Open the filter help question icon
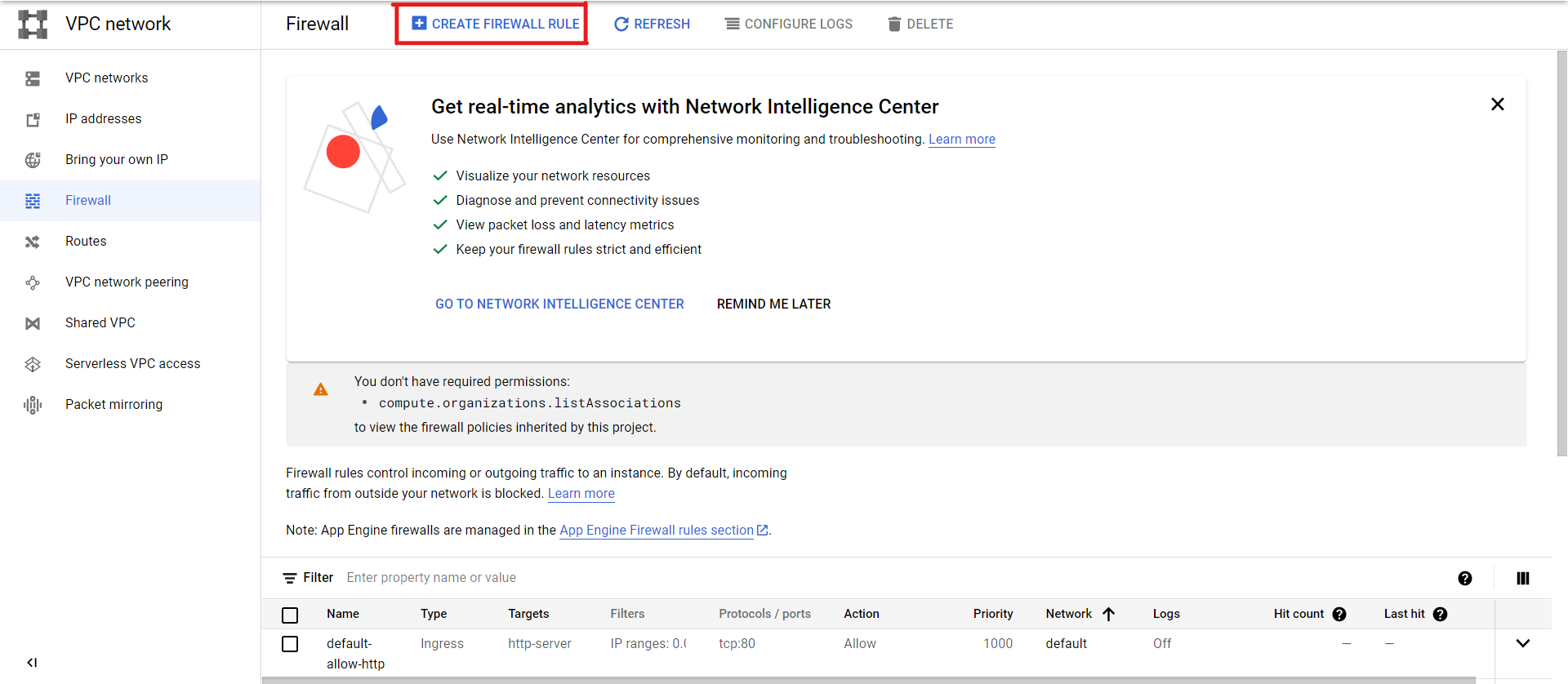1568x684 pixels. (1465, 578)
